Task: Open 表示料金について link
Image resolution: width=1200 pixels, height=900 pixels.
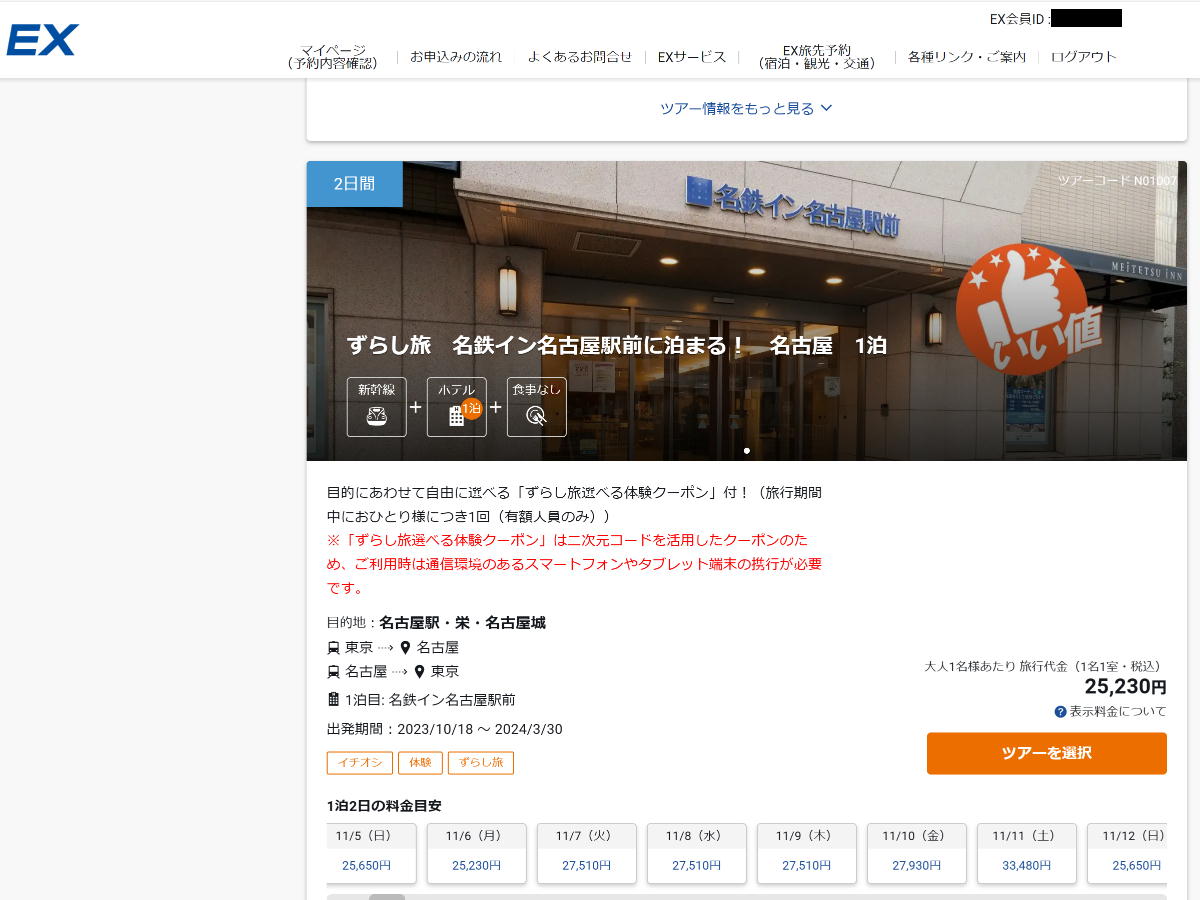Action: coord(1118,712)
